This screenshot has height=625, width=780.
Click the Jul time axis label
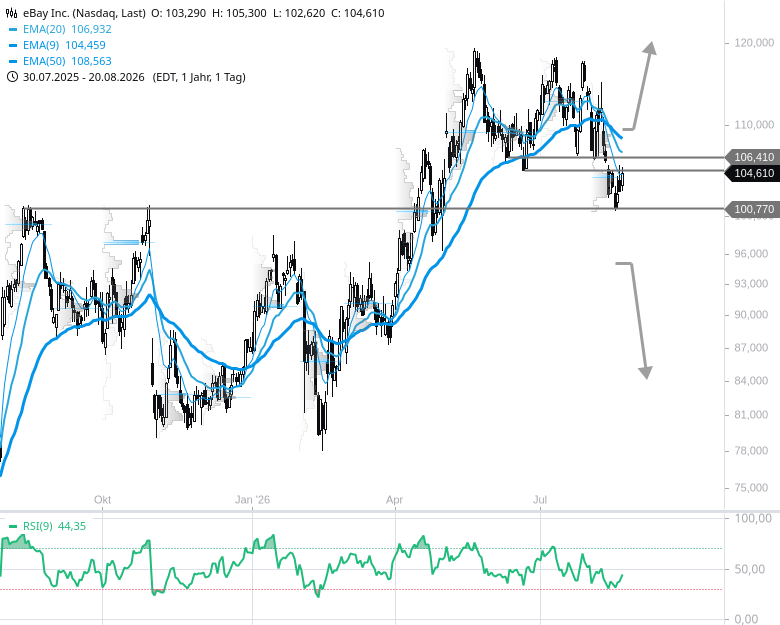pyautogui.click(x=540, y=500)
